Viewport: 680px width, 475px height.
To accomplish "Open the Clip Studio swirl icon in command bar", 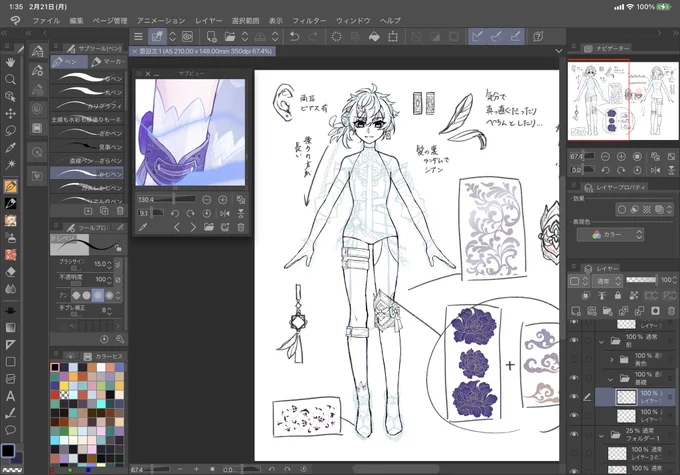I will click(x=187, y=37).
